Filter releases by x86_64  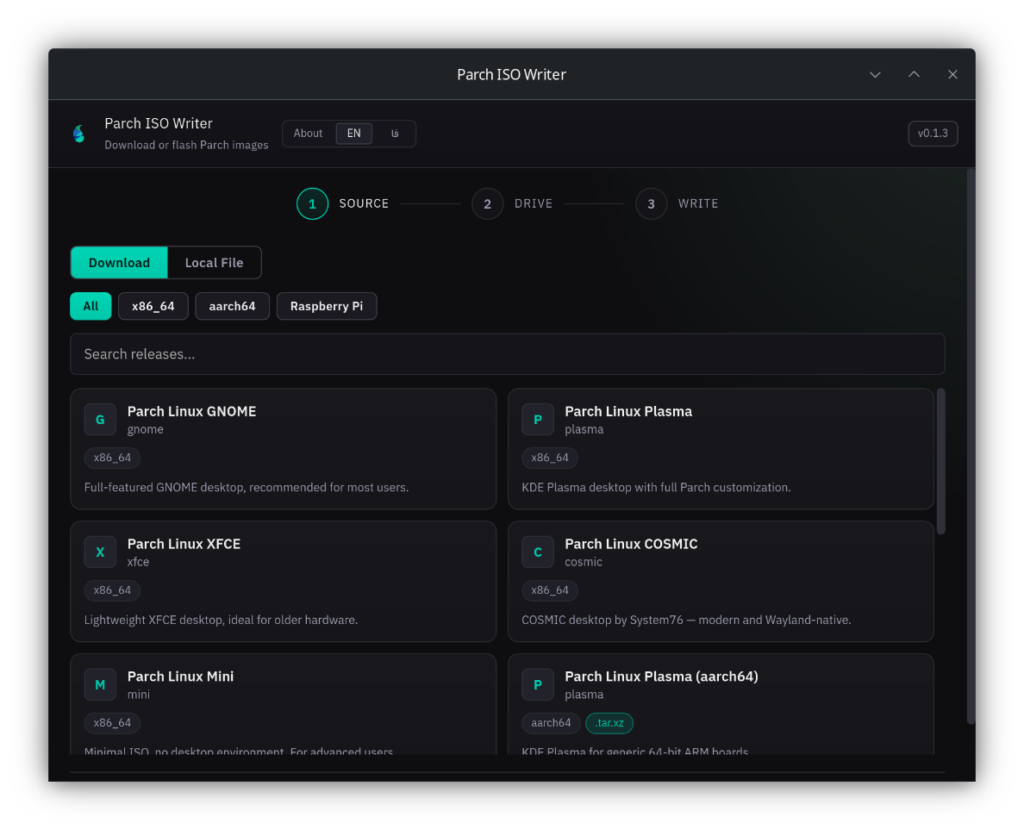pos(153,306)
